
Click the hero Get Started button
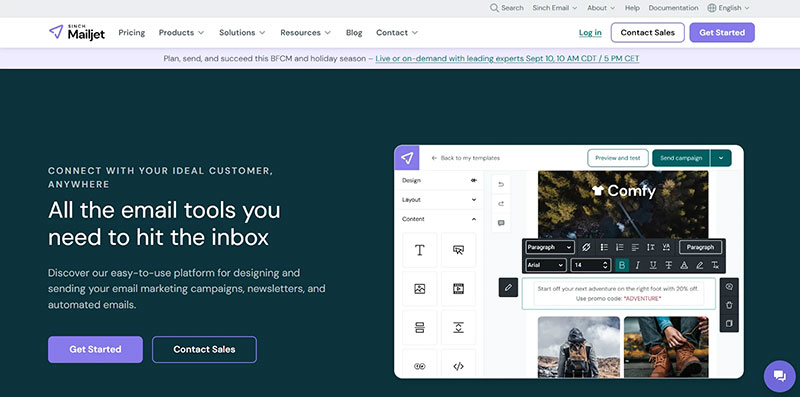click(95, 350)
